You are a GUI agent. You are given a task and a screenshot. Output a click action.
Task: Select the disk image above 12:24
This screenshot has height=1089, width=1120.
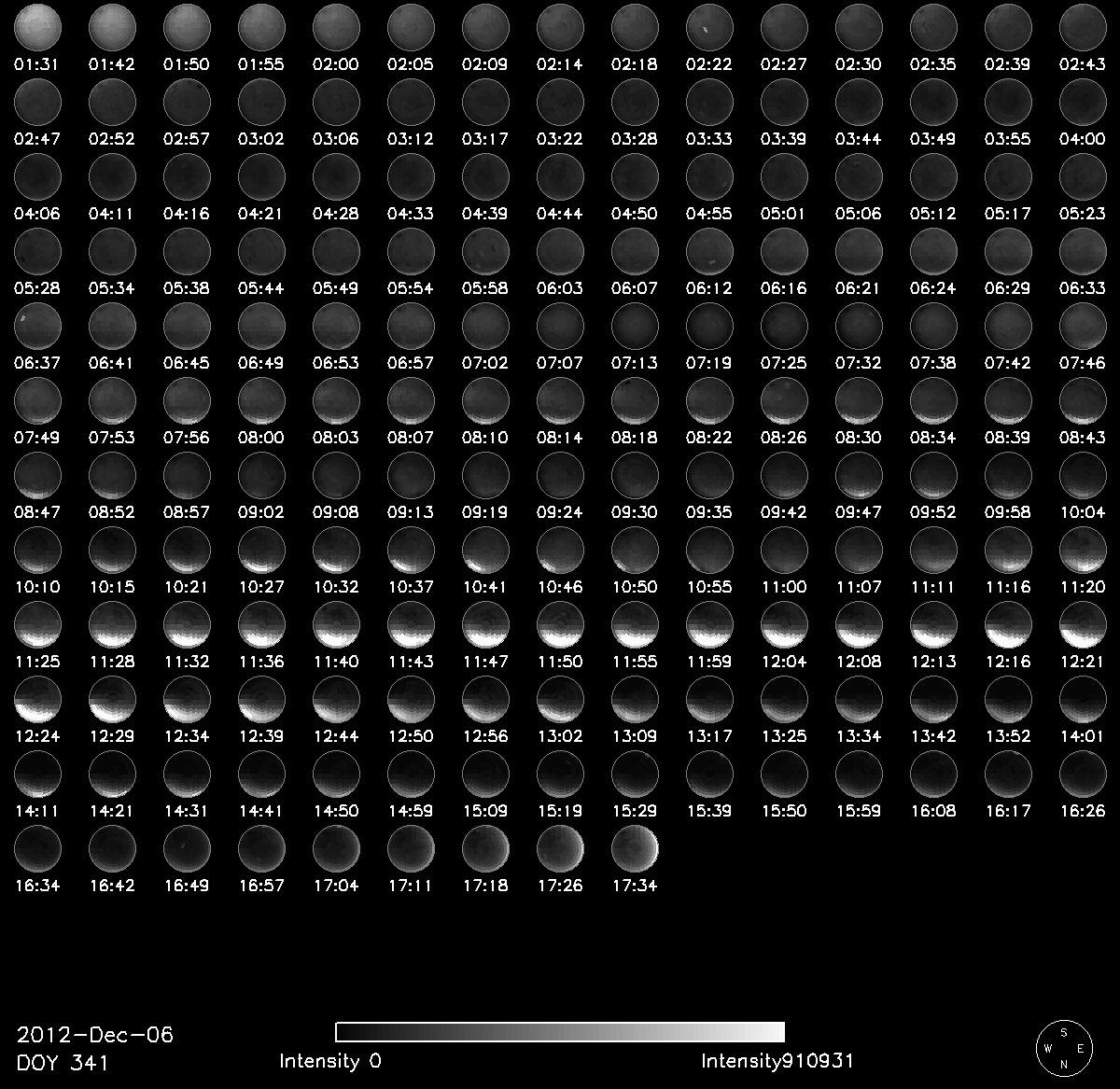[37, 698]
